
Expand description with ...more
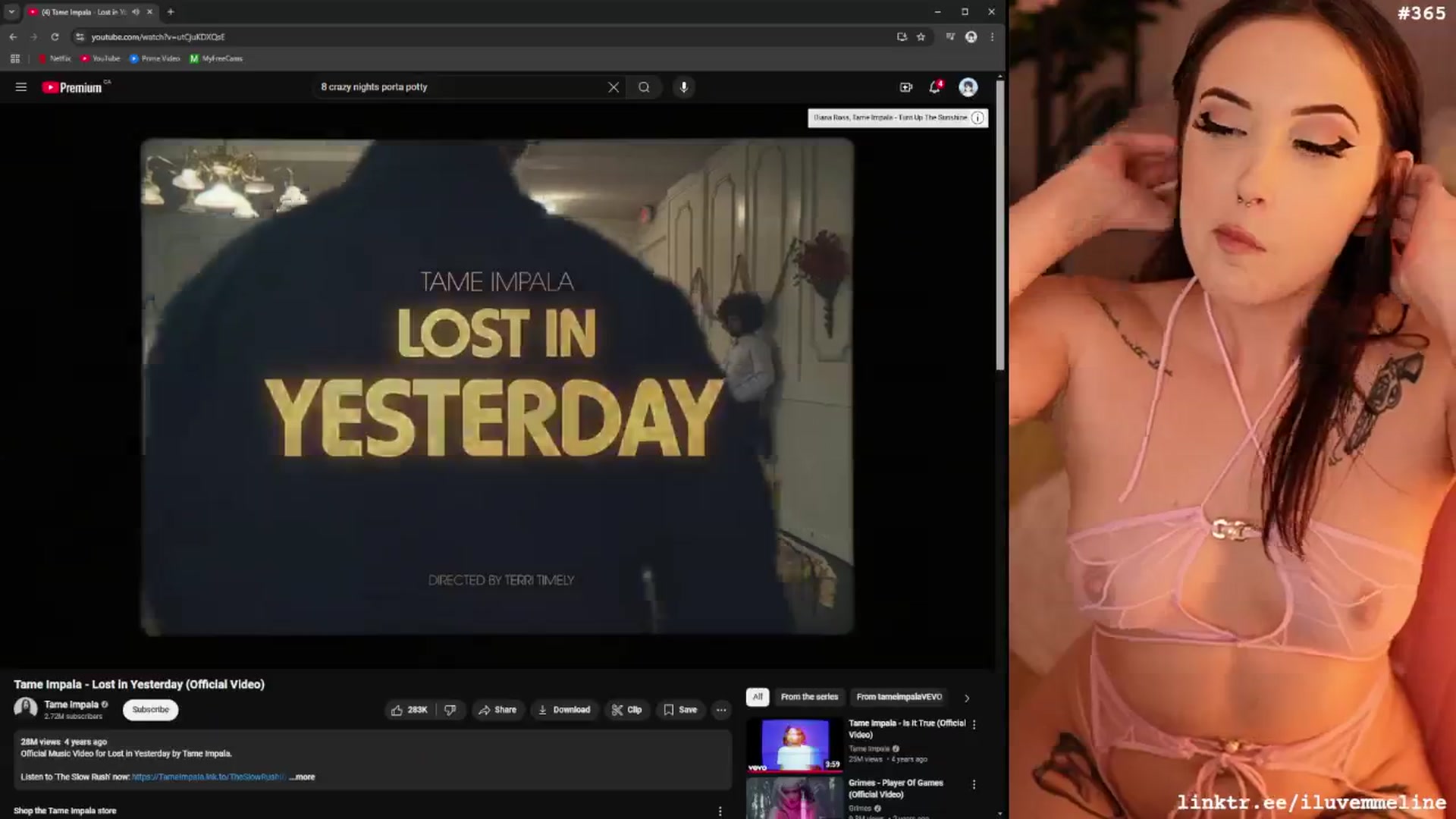302,777
